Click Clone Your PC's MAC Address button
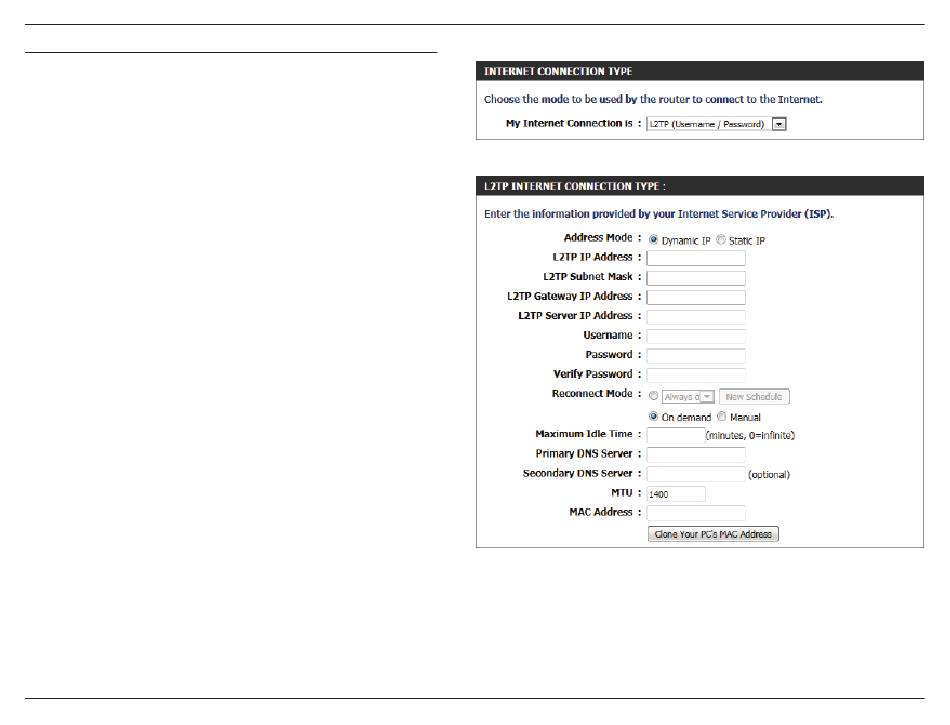Screen dimensions: 950x725 (x=713, y=534)
